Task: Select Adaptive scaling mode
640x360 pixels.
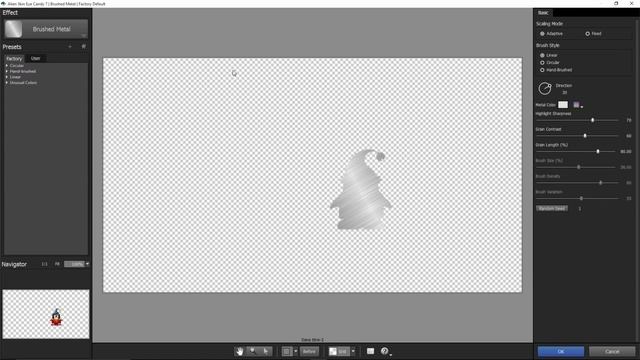Action: (x=542, y=33)
